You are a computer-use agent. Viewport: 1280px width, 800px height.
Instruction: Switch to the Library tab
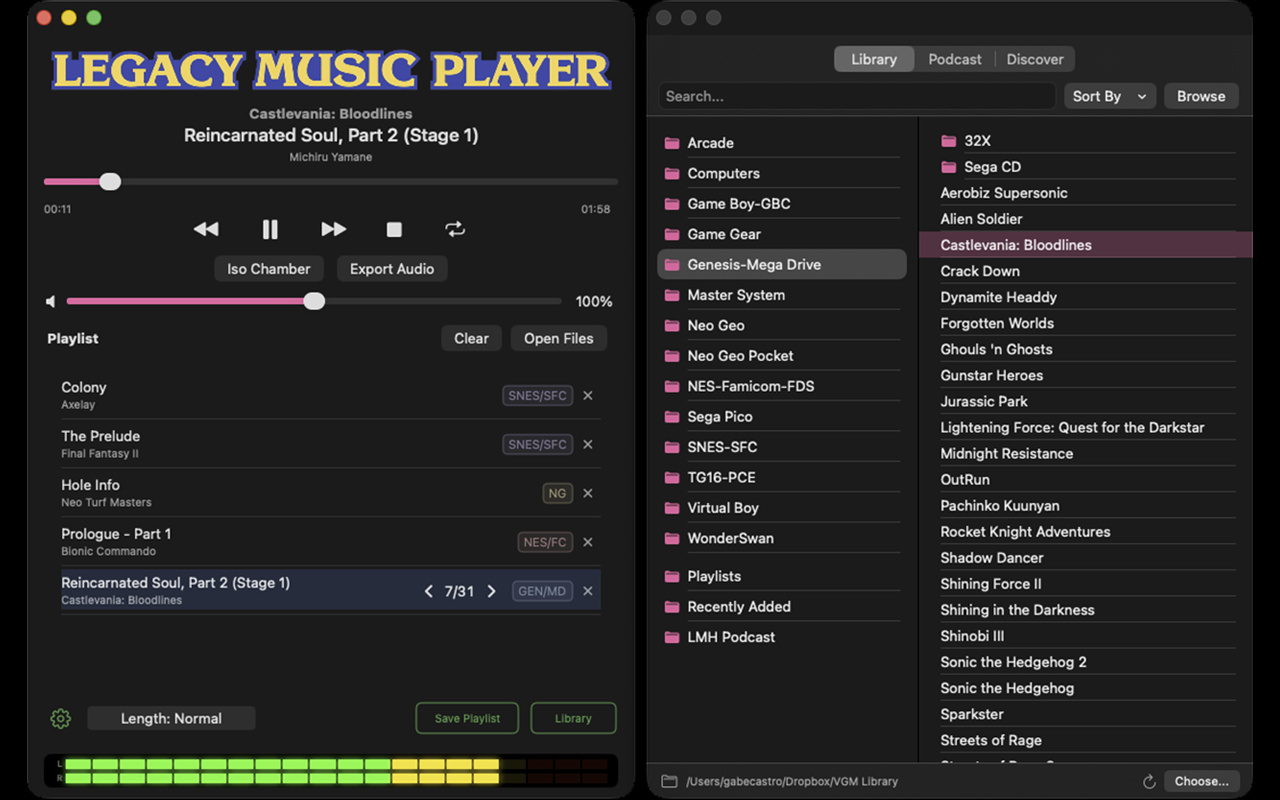[x=874, y=59]
